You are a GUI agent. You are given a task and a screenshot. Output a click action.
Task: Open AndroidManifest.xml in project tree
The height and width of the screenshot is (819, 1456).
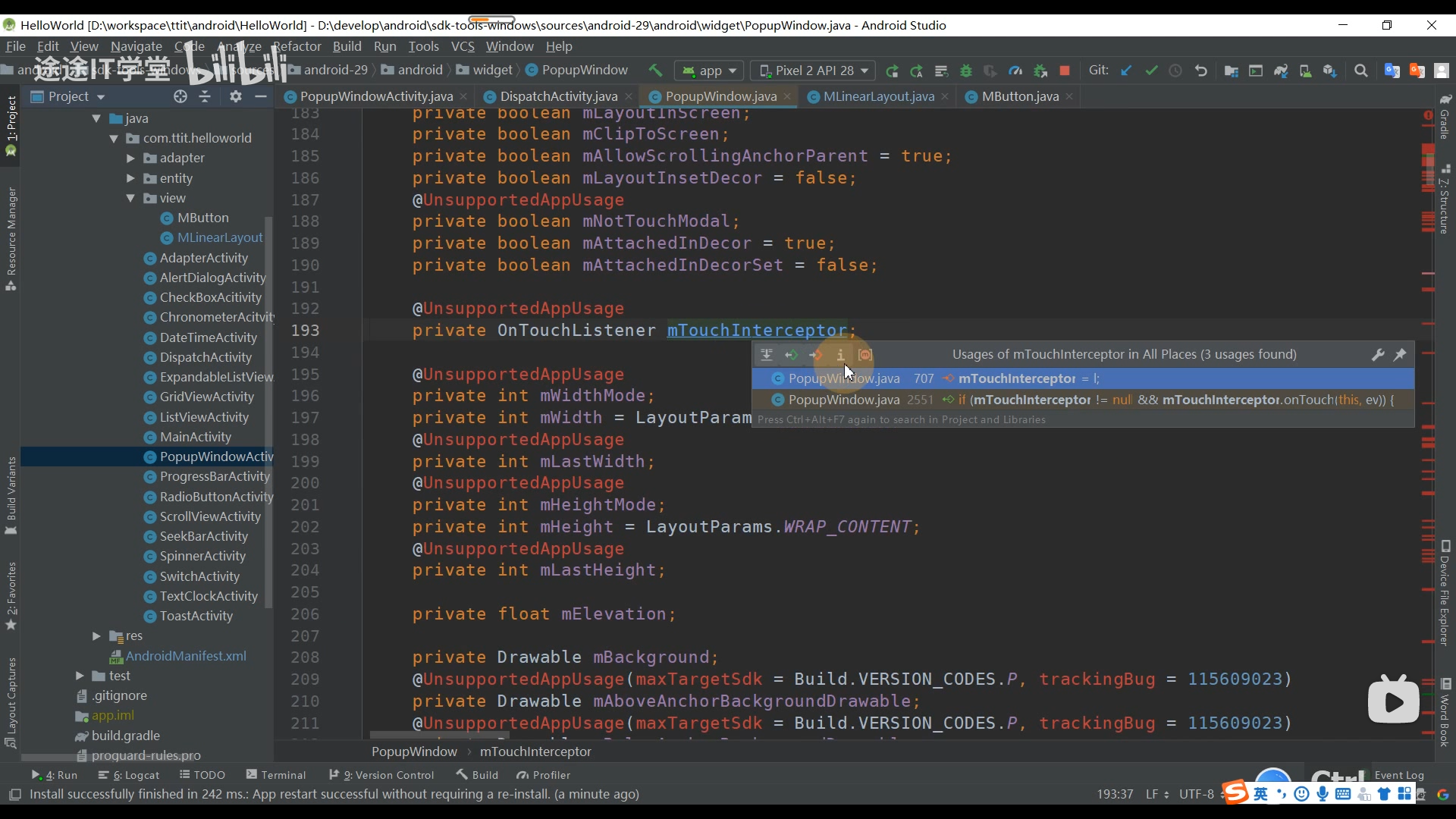[186, 656]
